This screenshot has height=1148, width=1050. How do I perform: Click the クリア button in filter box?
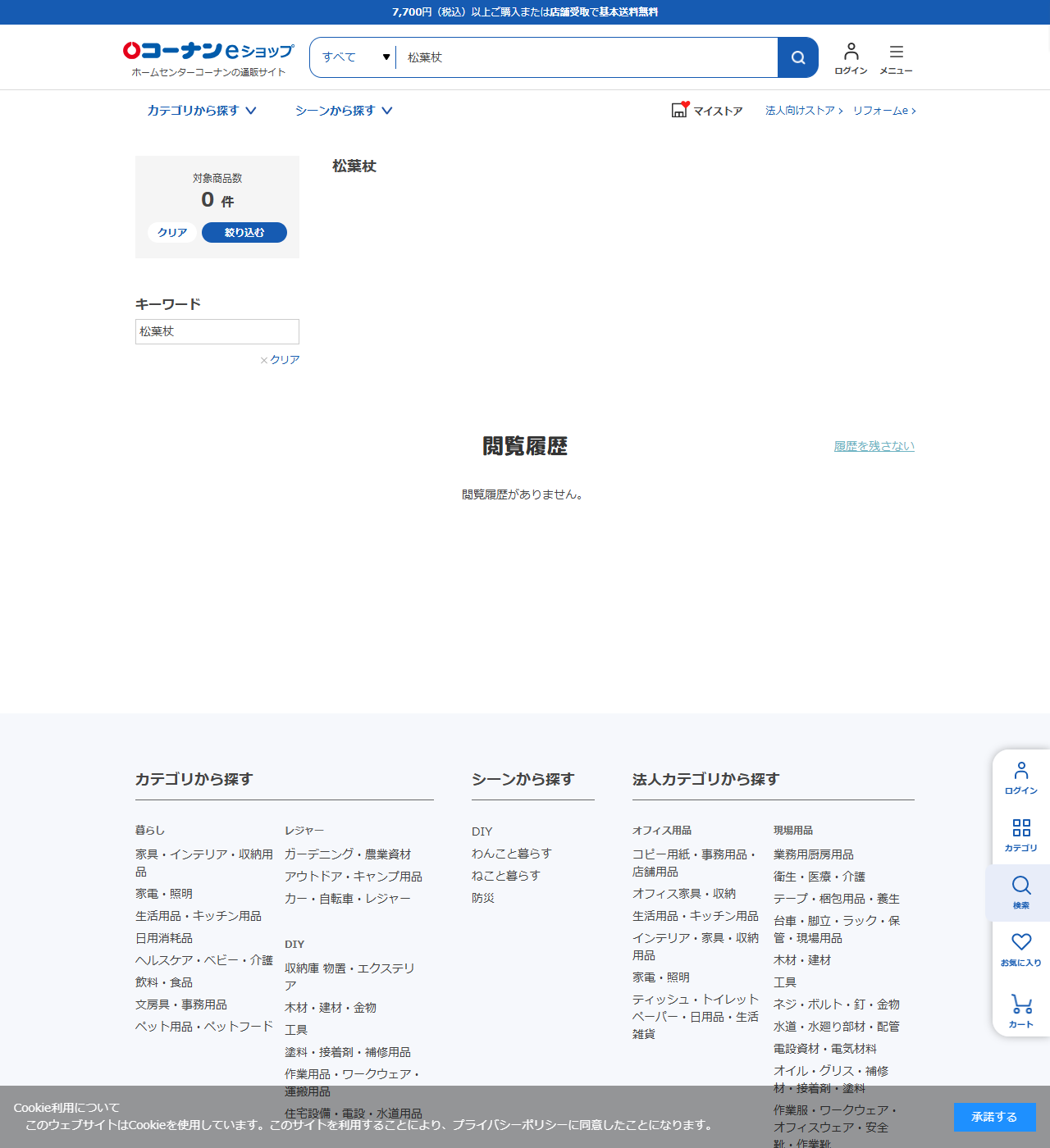pos(172,232)
